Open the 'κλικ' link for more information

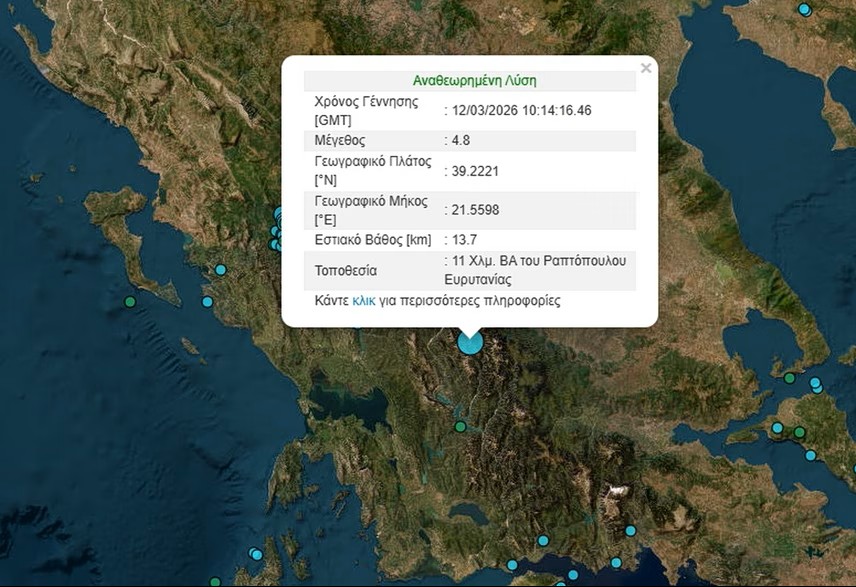[364, 301]
